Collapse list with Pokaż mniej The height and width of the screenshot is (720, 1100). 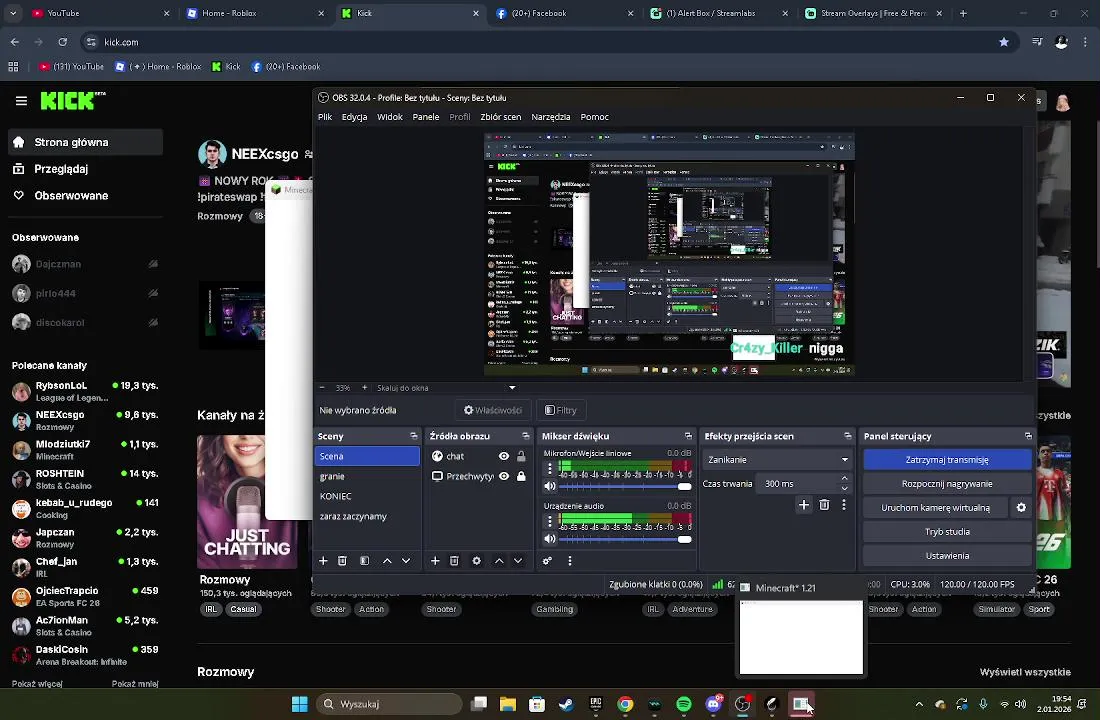click(135, 684)
